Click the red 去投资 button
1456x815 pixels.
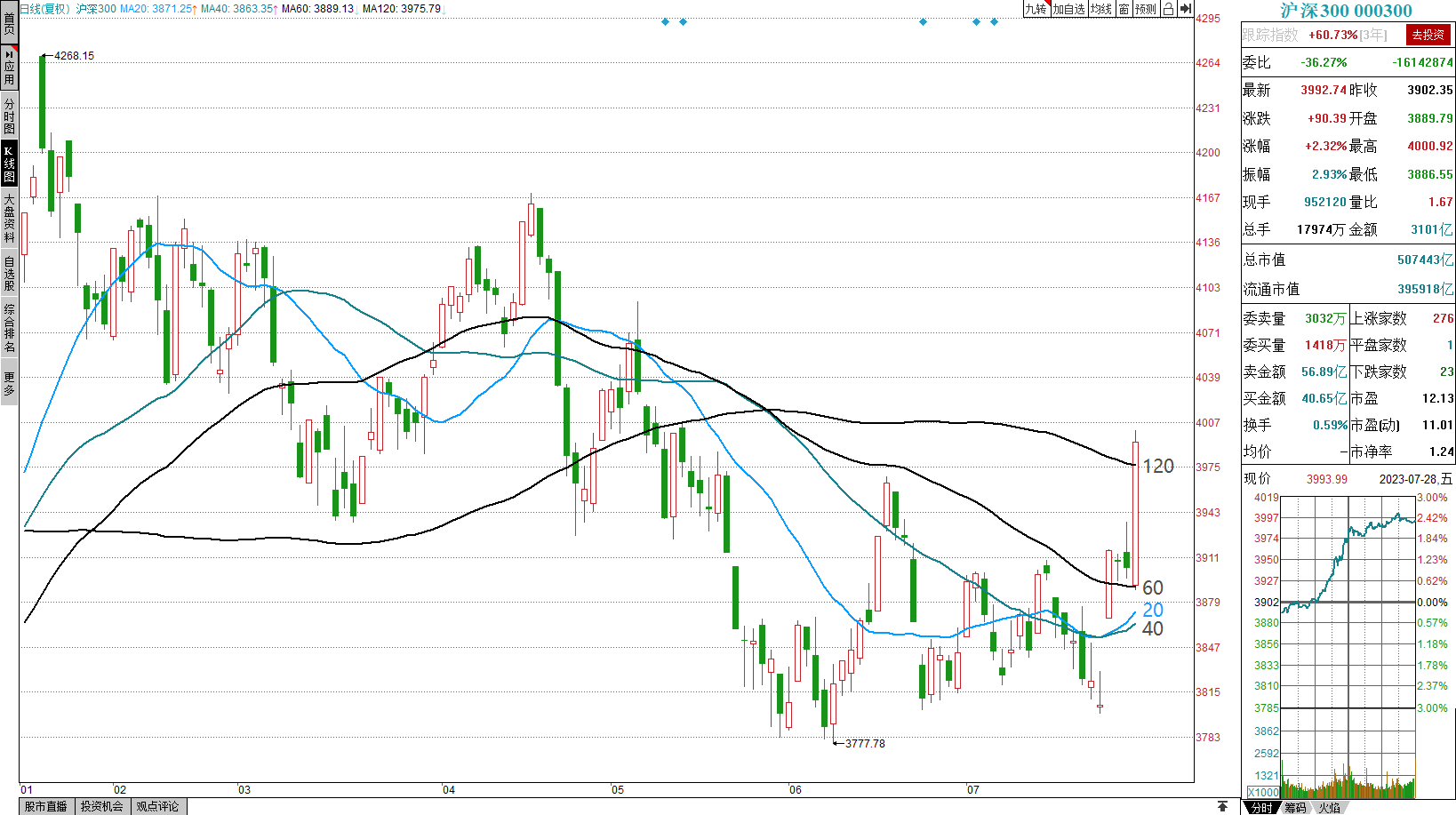pyautogui.click(x=1428, y=35)
